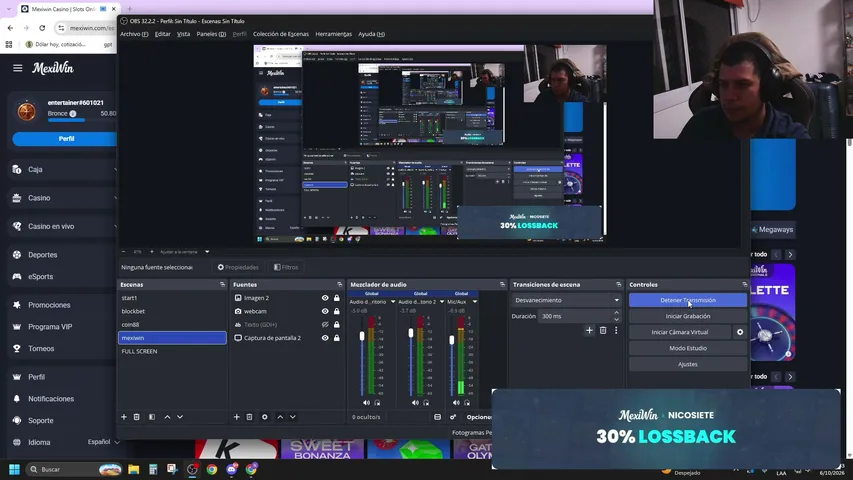This screenshot has width=853, height=480.
Task: Open virtual camera settings gear
Action: coord(740,332)
